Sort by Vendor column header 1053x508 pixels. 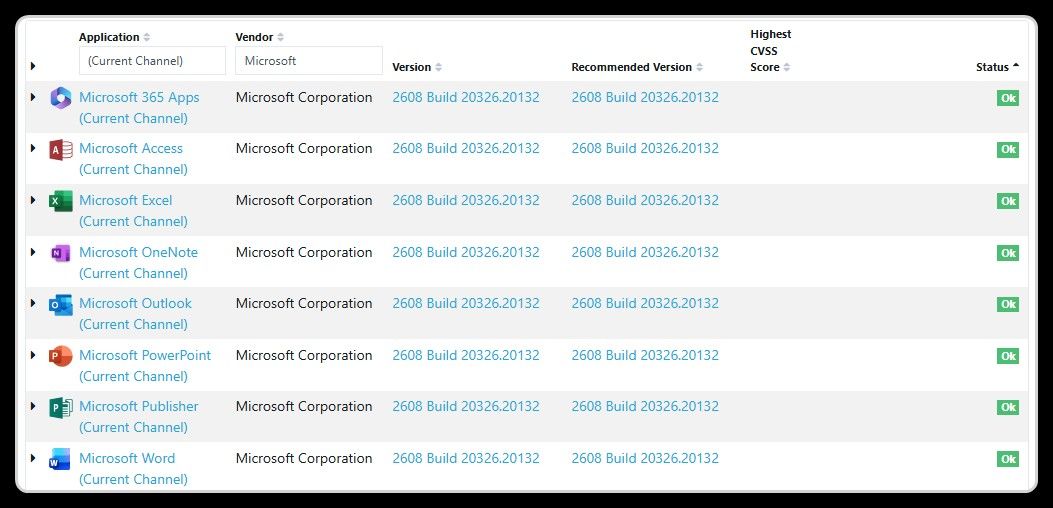point(259,37)
